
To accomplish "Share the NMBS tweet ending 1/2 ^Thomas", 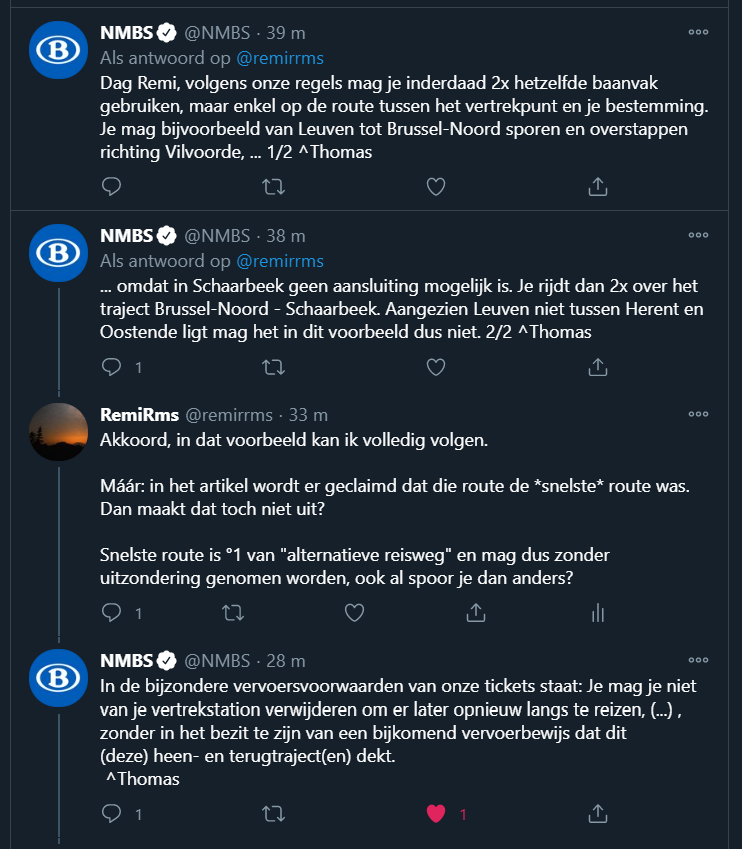I will pos(597,186).
